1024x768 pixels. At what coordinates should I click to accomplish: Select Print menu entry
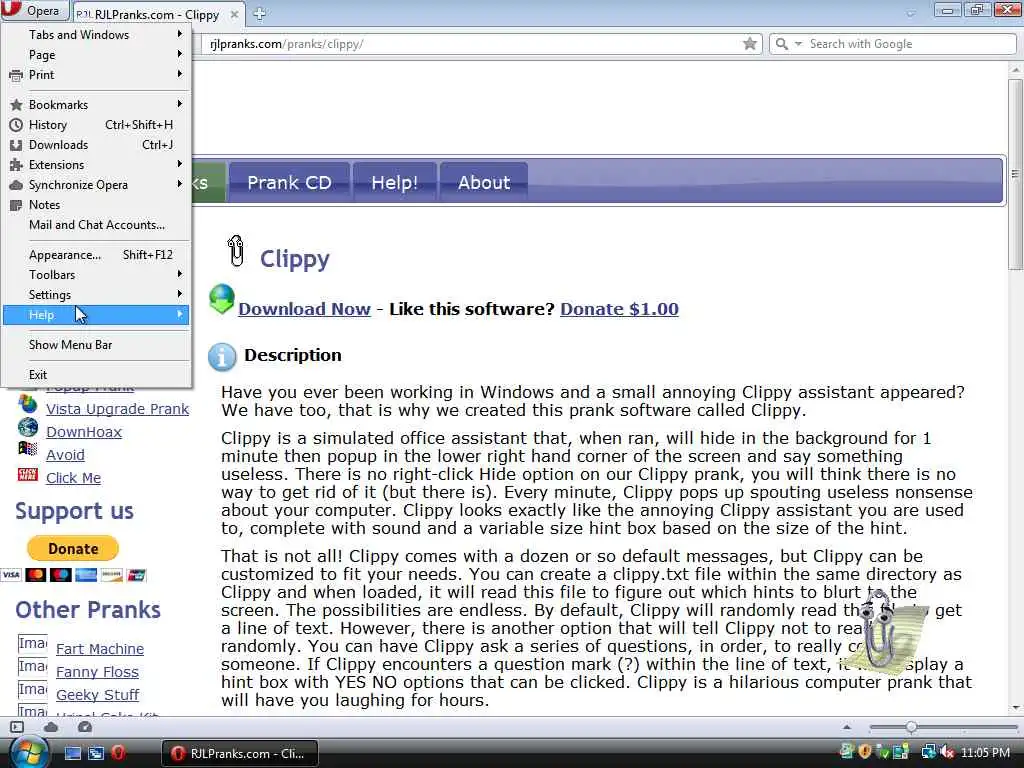(96, 75)
